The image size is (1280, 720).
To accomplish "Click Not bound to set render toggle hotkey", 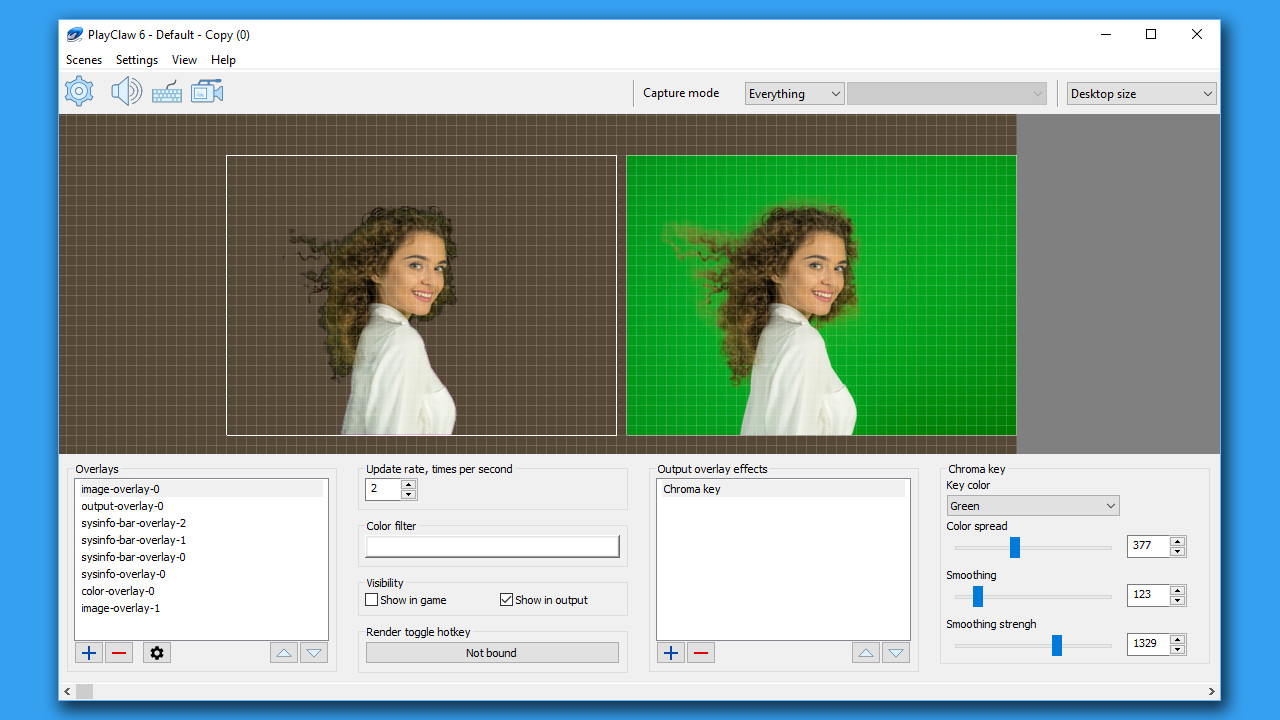I will (491, 652).
